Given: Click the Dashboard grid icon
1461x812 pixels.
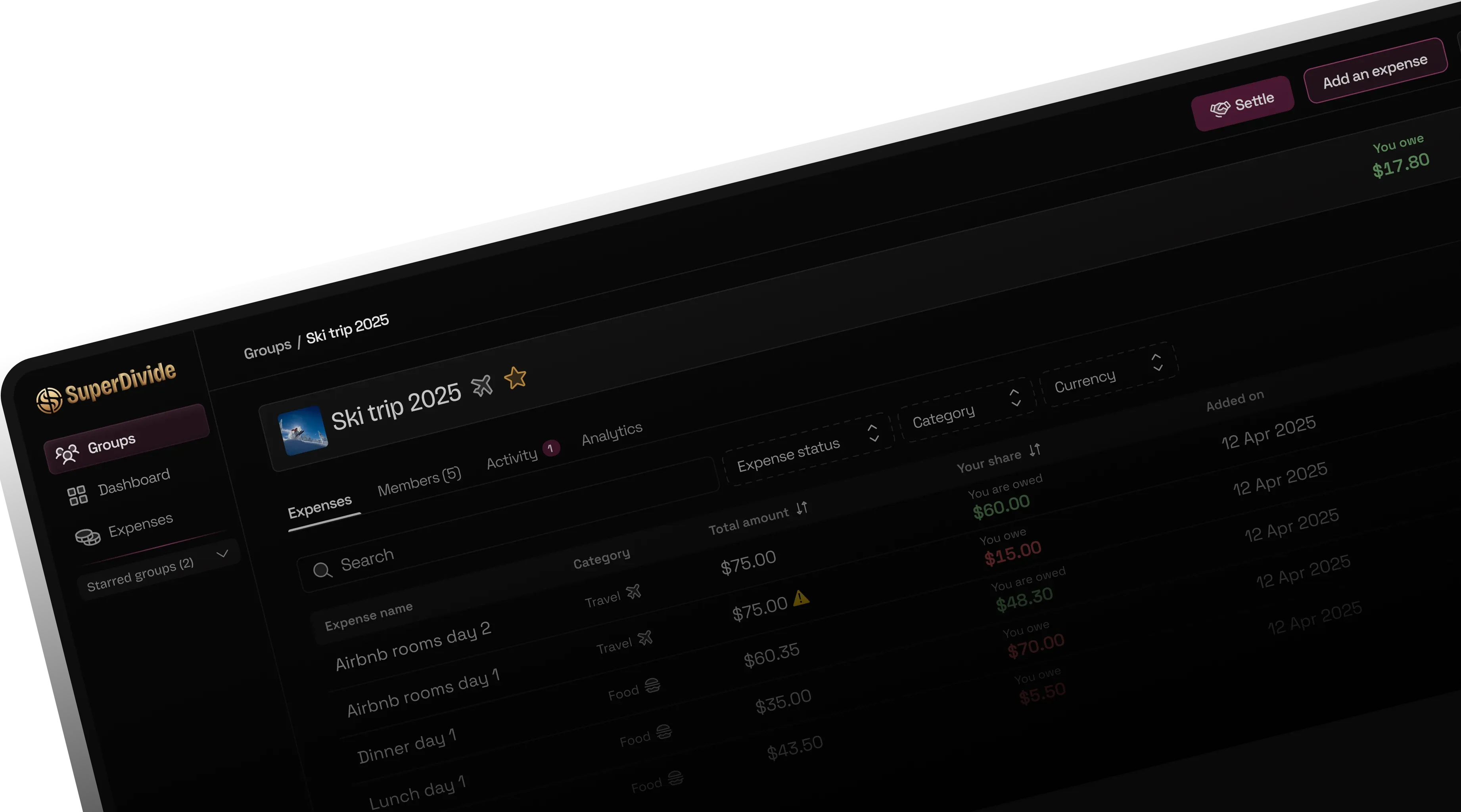Looking at the screenshot, I should point(78,495).
